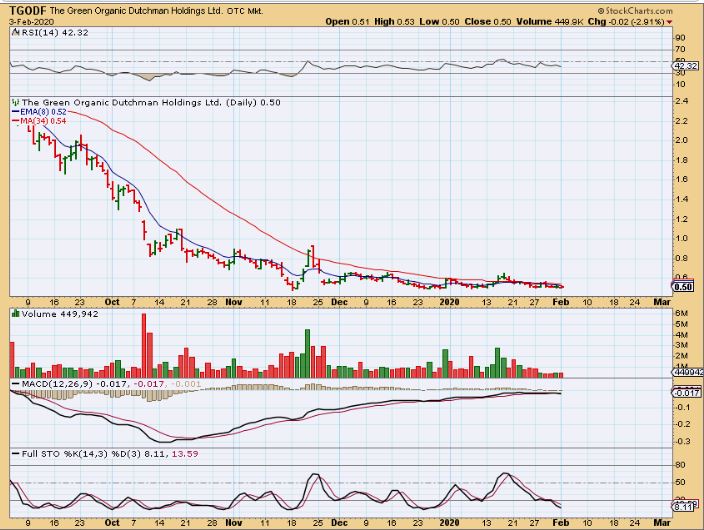Click the 1.4 price axis label
The image size is (704, 530).
[681, 199]
